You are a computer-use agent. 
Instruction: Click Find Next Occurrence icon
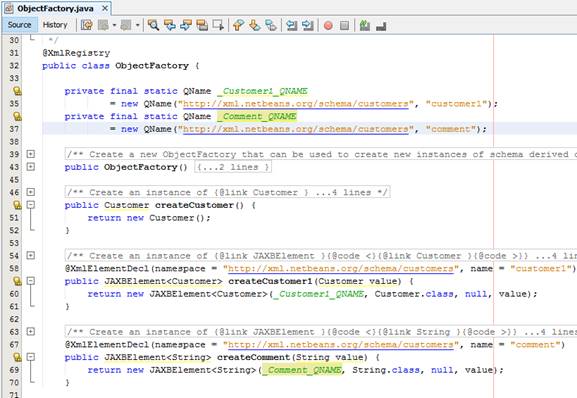(x=186, y=25)
